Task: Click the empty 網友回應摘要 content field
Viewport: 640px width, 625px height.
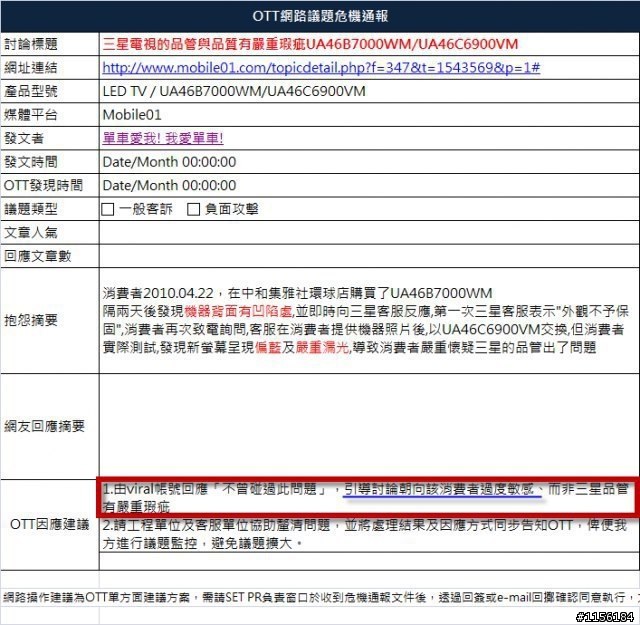Action: (x=369, y=427)
